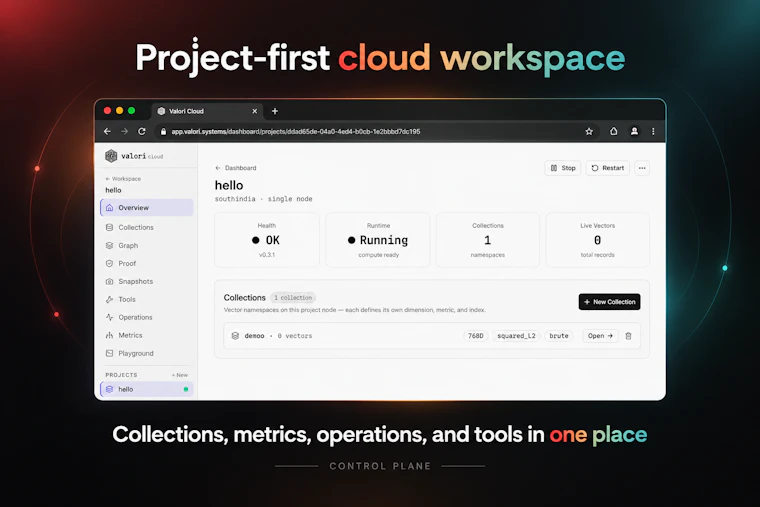Open the Proof page
Screen dimensions: 760x507
coord(147,263)
